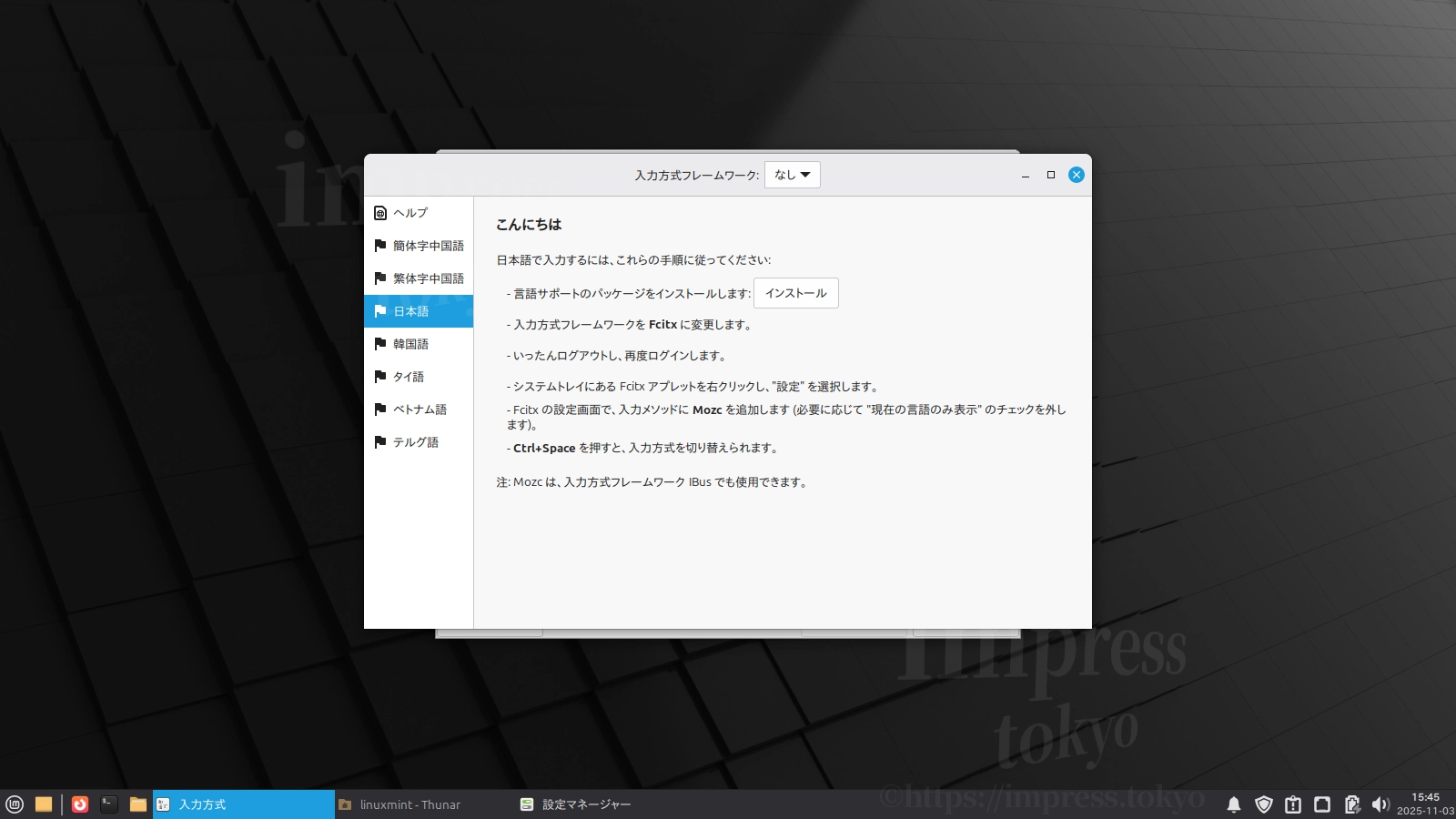Open the file manager launcher in taskbar
1456x819 pixels.
pos(138,804)
